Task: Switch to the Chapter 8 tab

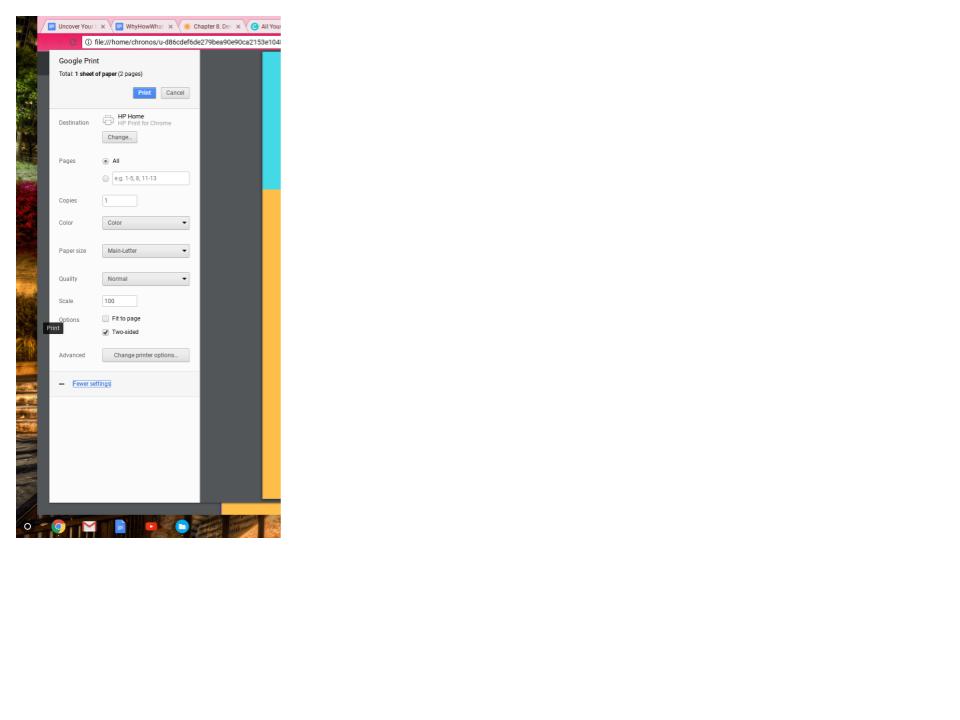Action: (211, 26)
